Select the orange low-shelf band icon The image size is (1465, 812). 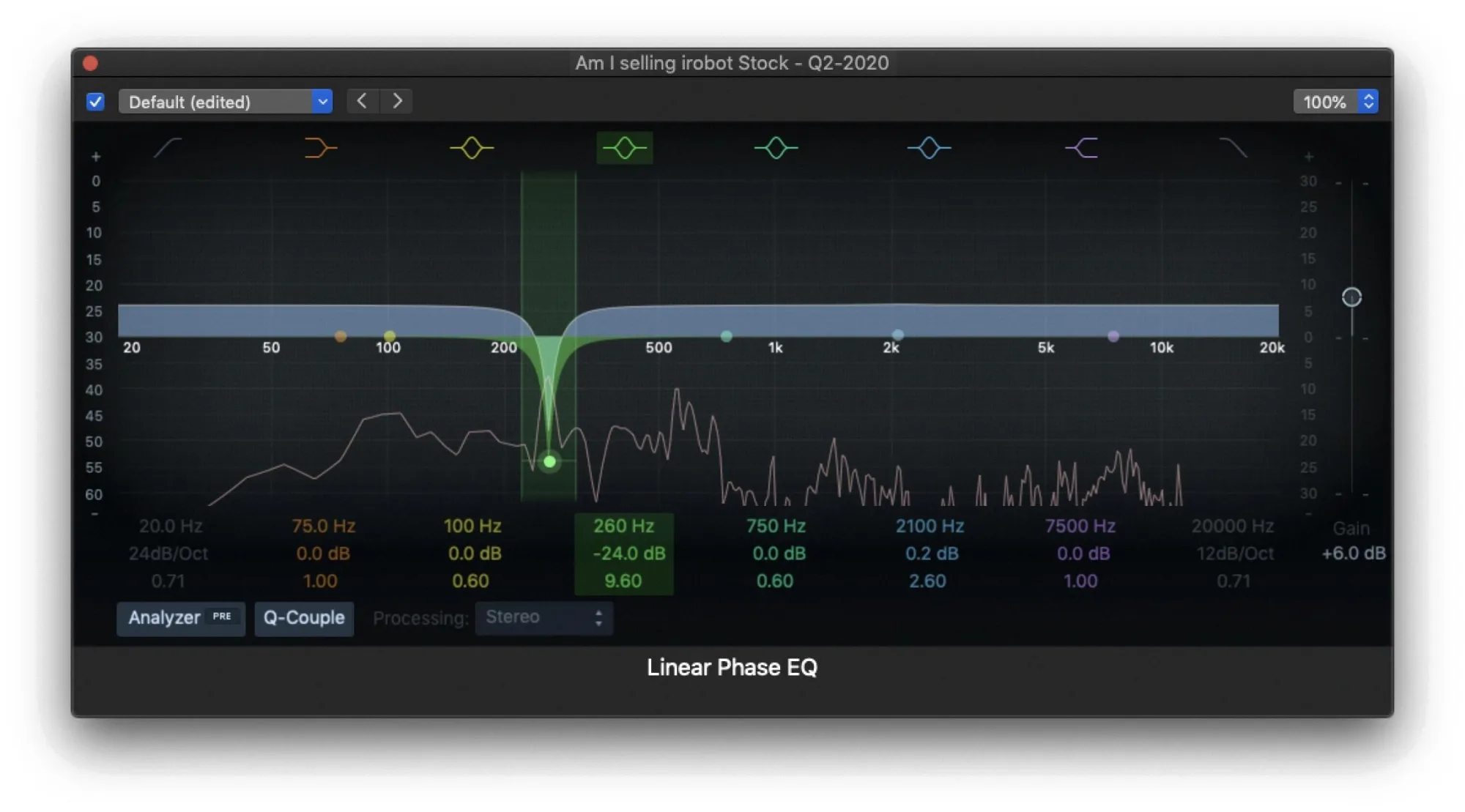(321, 147)
